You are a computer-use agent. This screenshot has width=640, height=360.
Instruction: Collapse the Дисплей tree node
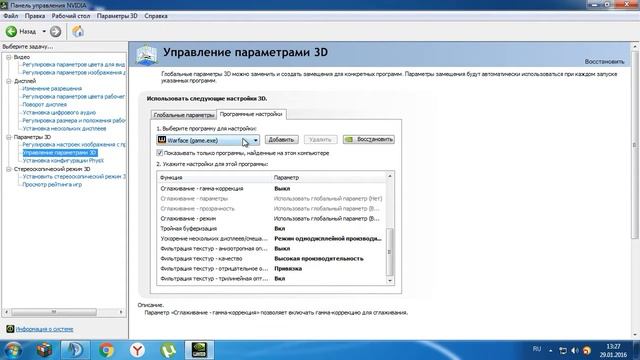tap(9, 81)
